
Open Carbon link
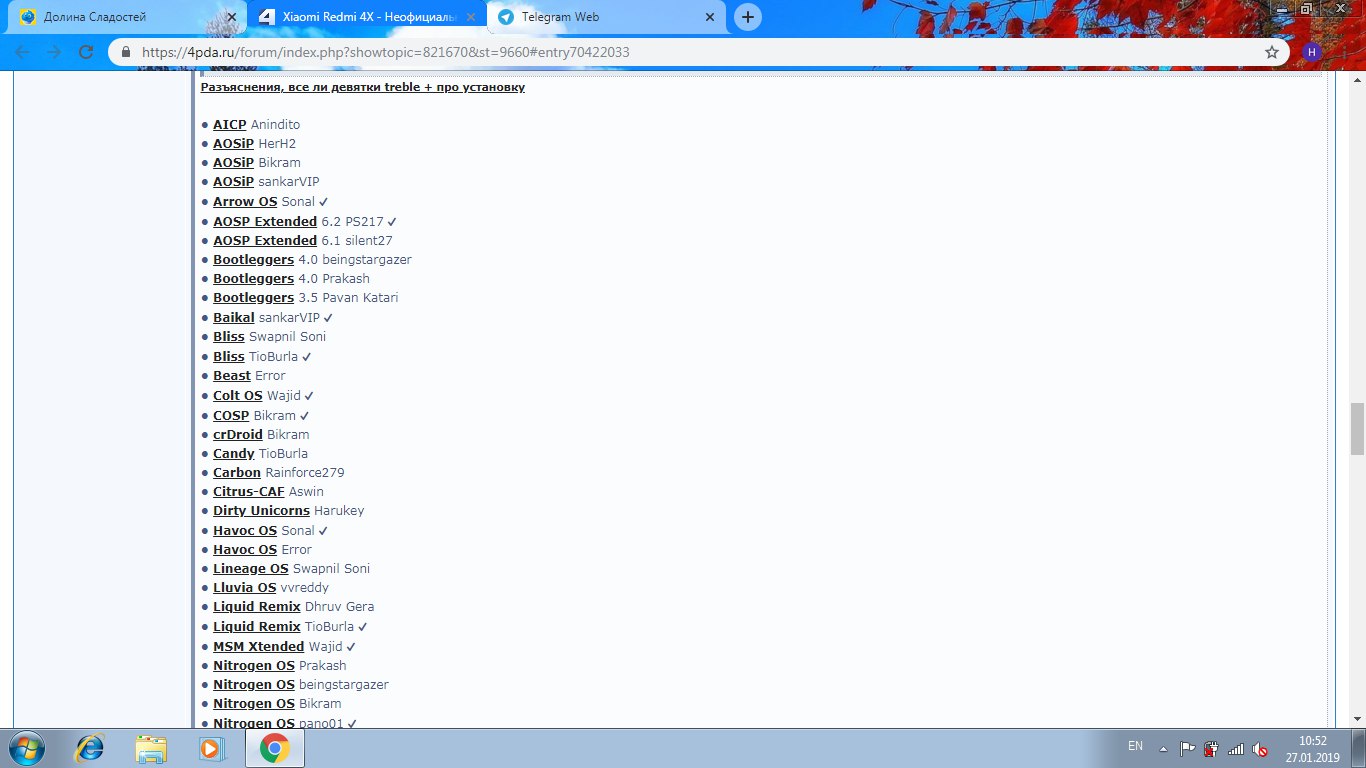237,472
